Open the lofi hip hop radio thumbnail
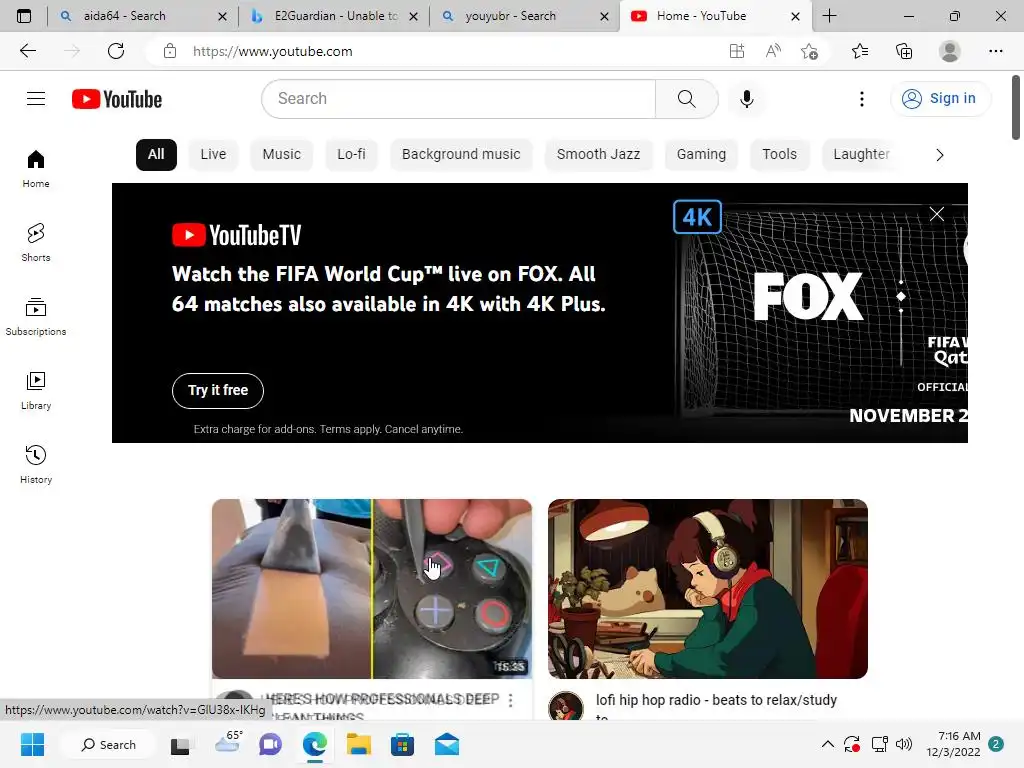The width and height of the screenshot is (1024, 768). (x=708, y=588)
